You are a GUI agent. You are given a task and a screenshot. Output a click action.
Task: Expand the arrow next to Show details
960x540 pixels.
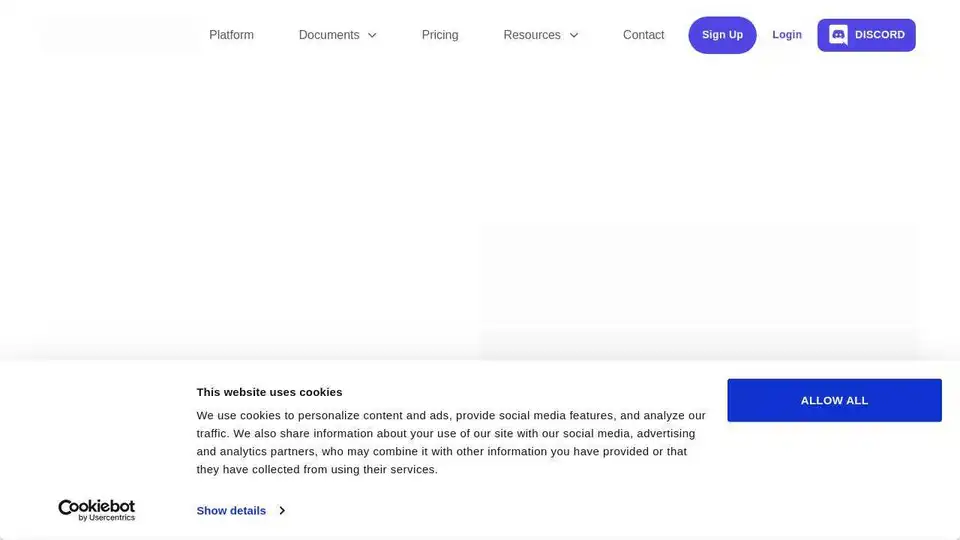coord(282,511)
